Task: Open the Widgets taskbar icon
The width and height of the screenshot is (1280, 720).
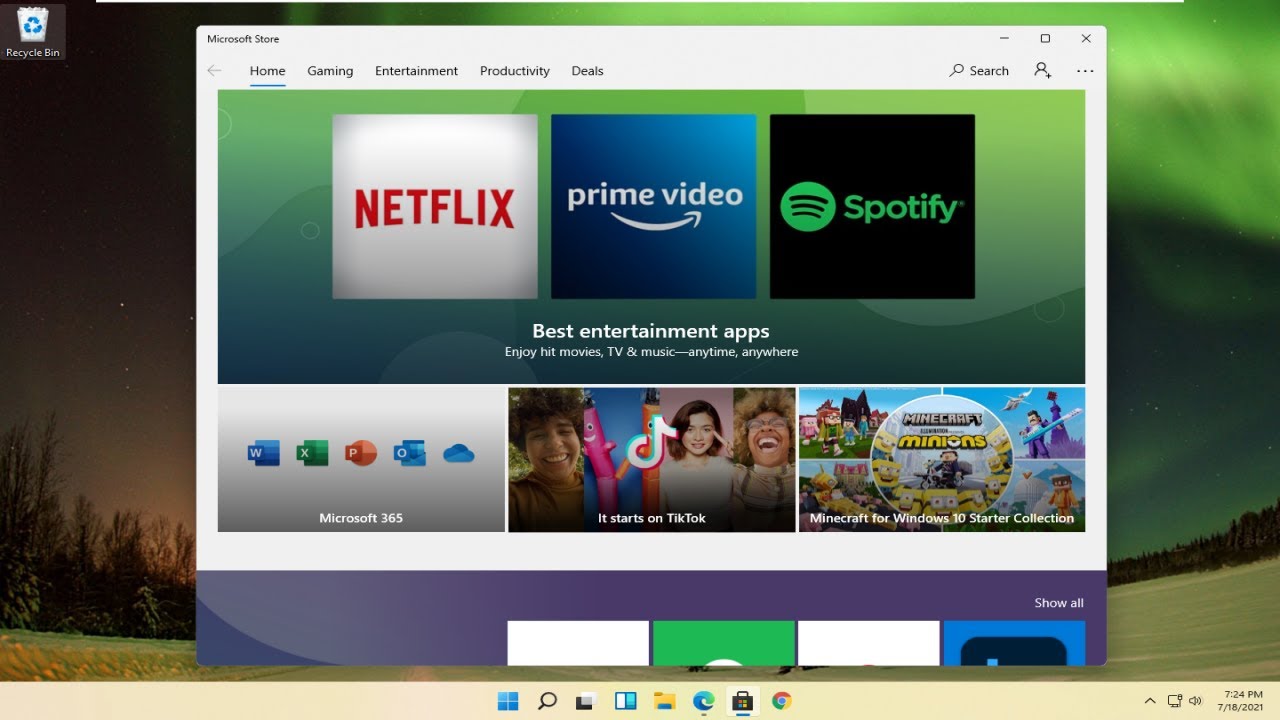Action: [x=625, y=701]
